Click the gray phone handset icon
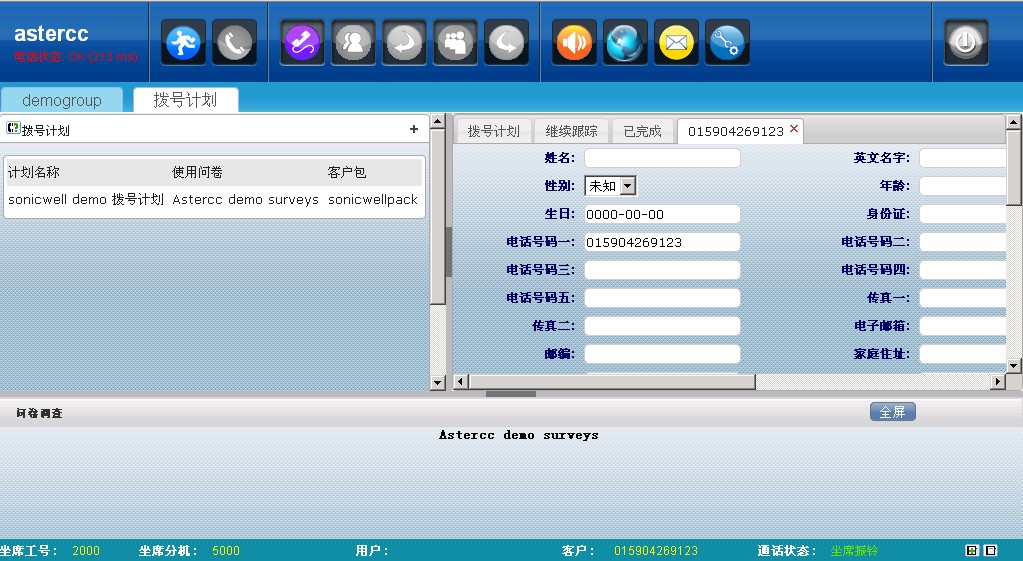The height and width of the screenshot is (561, 1023). pyautogui.click(x=234, y=43)
